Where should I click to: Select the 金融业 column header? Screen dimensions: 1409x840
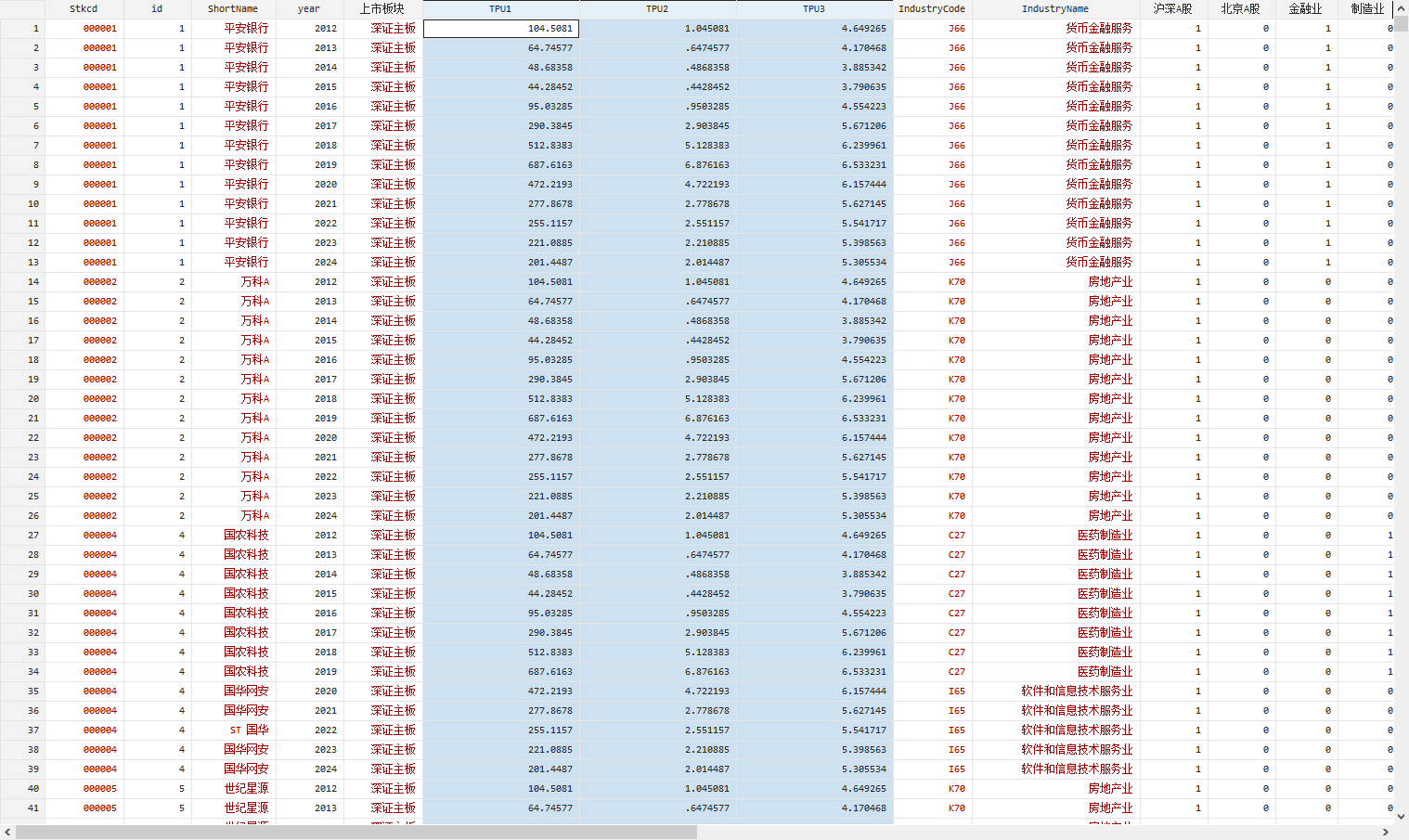(1305, 9)
